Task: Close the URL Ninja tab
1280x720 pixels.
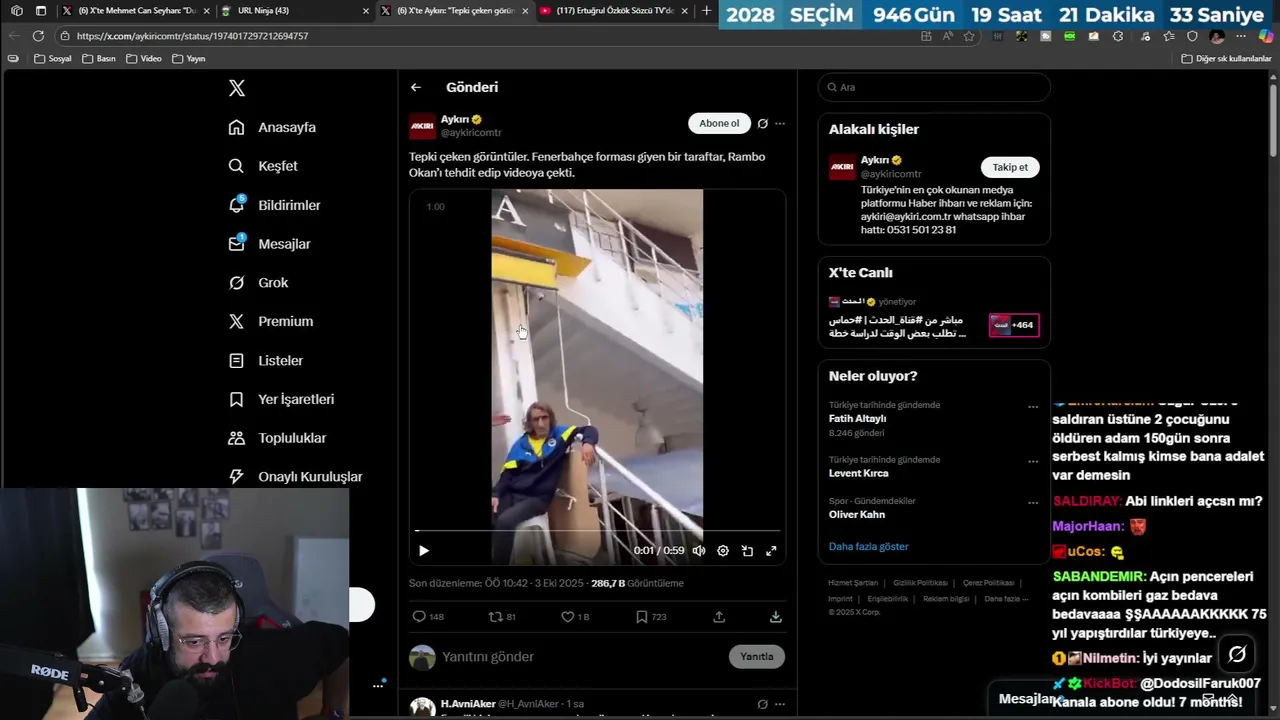Action: pyautogui.click(x=365, y=11)
